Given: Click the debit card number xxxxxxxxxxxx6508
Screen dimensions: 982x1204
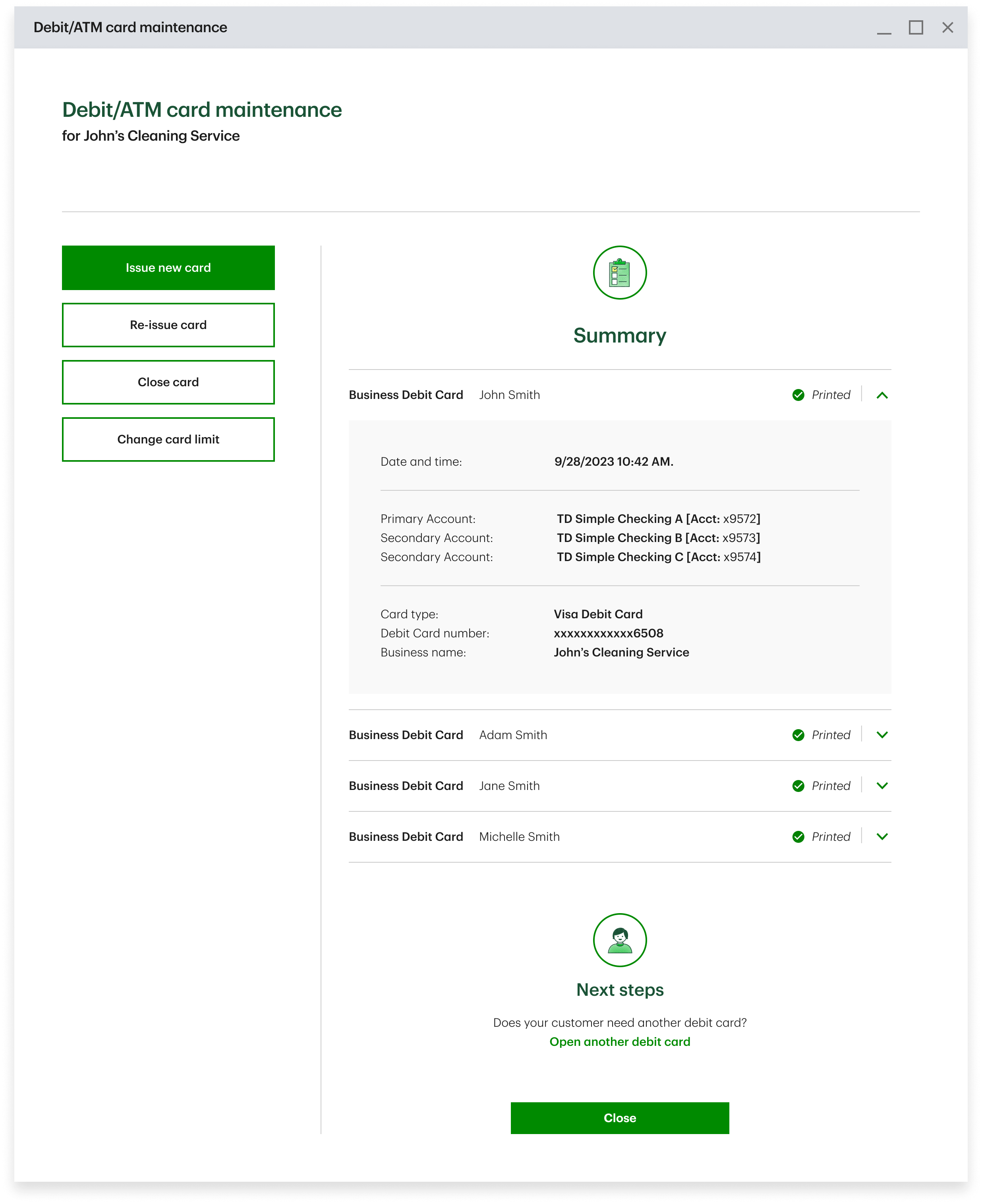Looking at the screenshot, I should 608,634.
